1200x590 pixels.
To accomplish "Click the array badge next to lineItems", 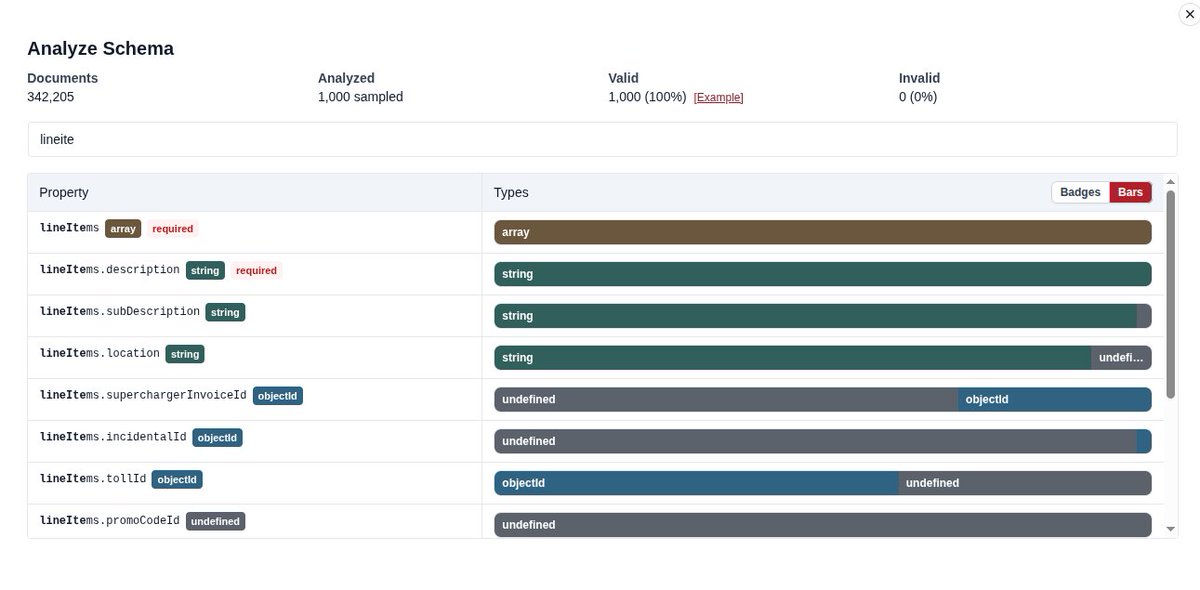I will tap(123, 228).
